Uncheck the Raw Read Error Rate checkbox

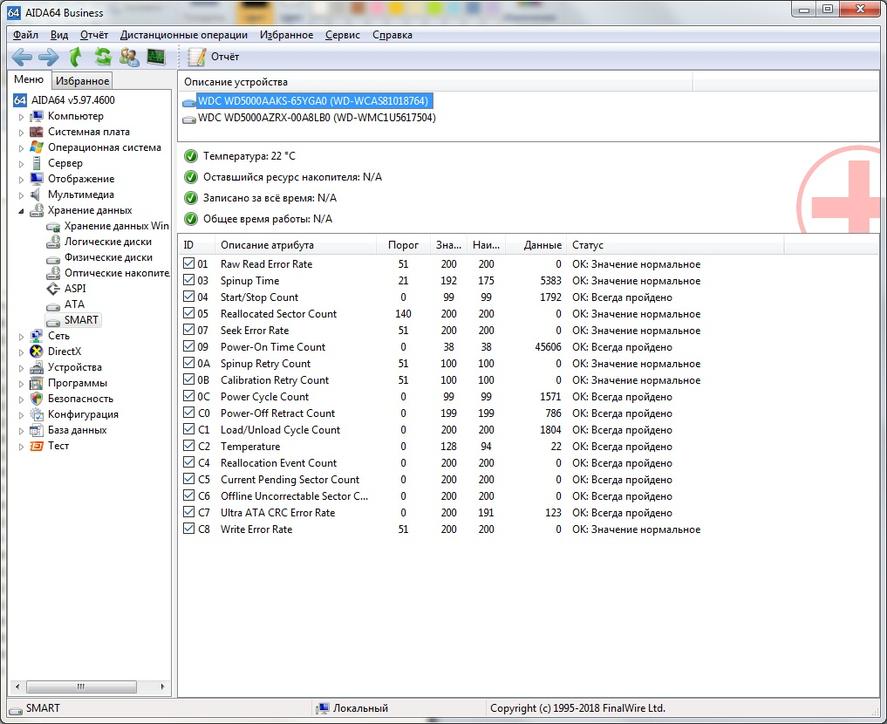click(189, 264)
